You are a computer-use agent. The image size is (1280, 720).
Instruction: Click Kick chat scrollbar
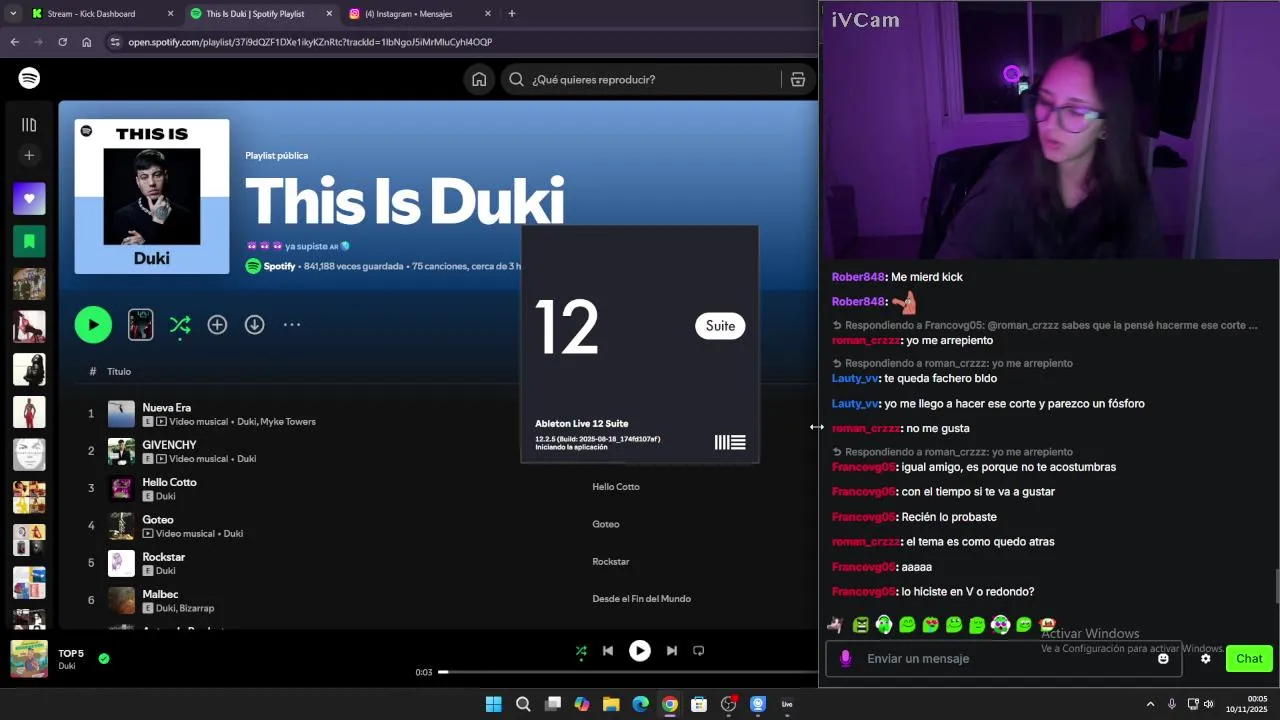tap(1276, 586)
